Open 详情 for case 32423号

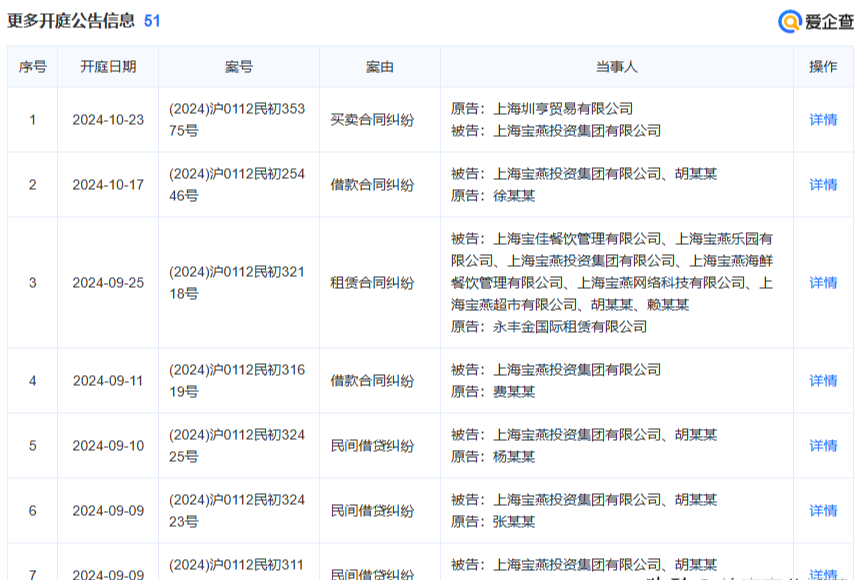(823, 511)
